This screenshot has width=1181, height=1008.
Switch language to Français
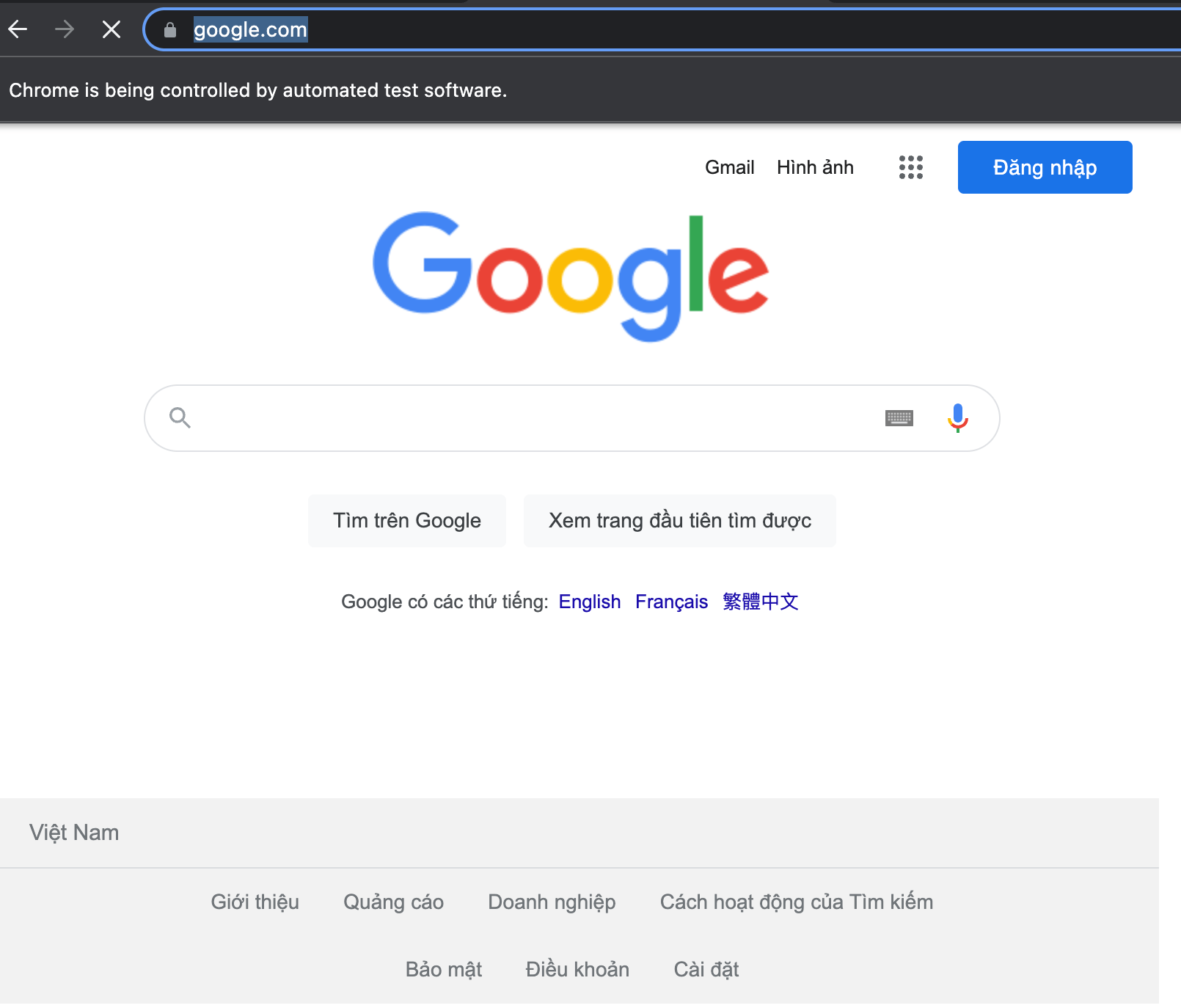671,602
